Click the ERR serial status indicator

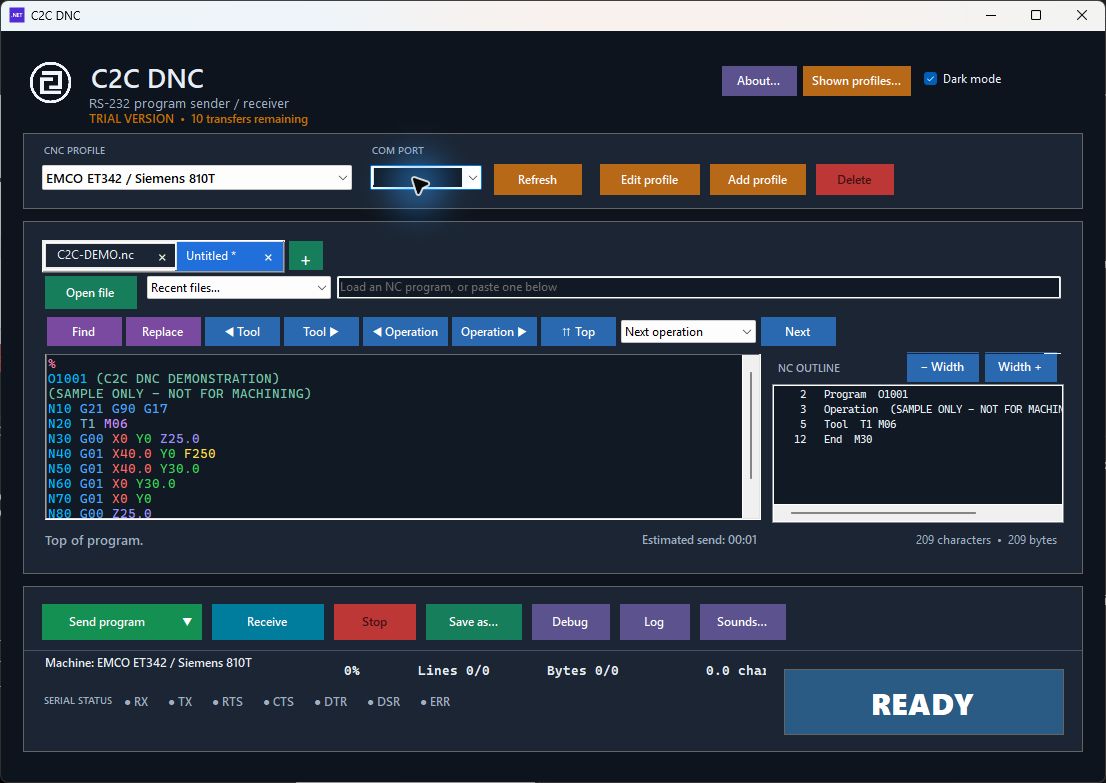coord(435,702)
